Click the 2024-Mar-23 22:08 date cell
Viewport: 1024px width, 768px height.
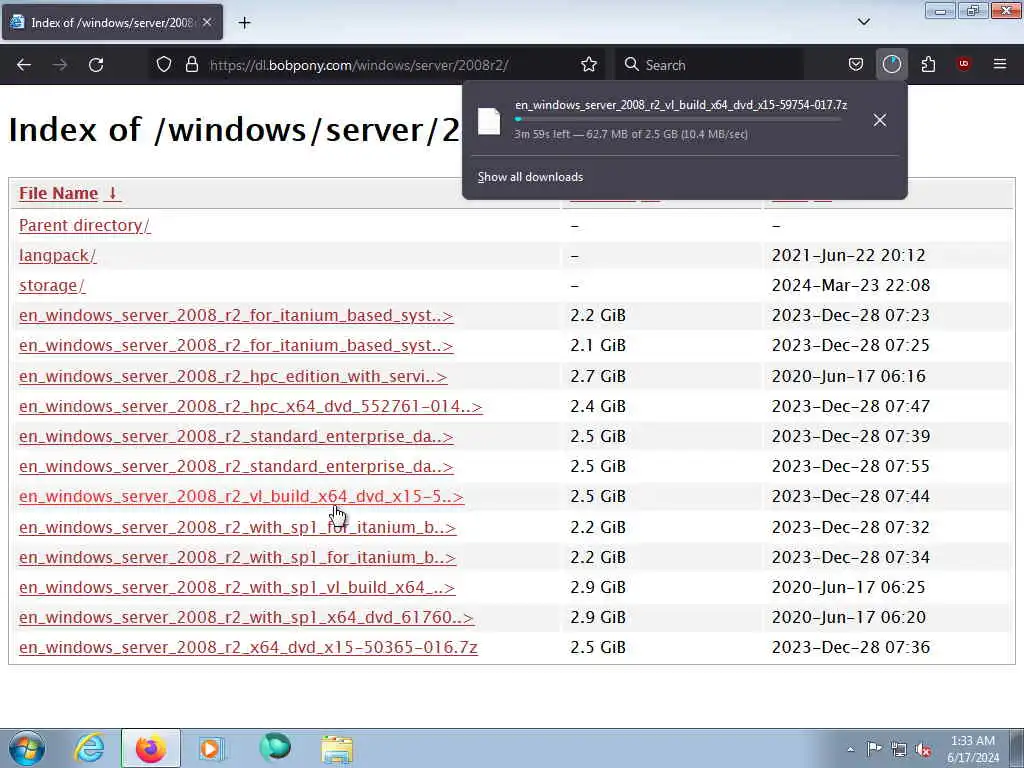850,285
